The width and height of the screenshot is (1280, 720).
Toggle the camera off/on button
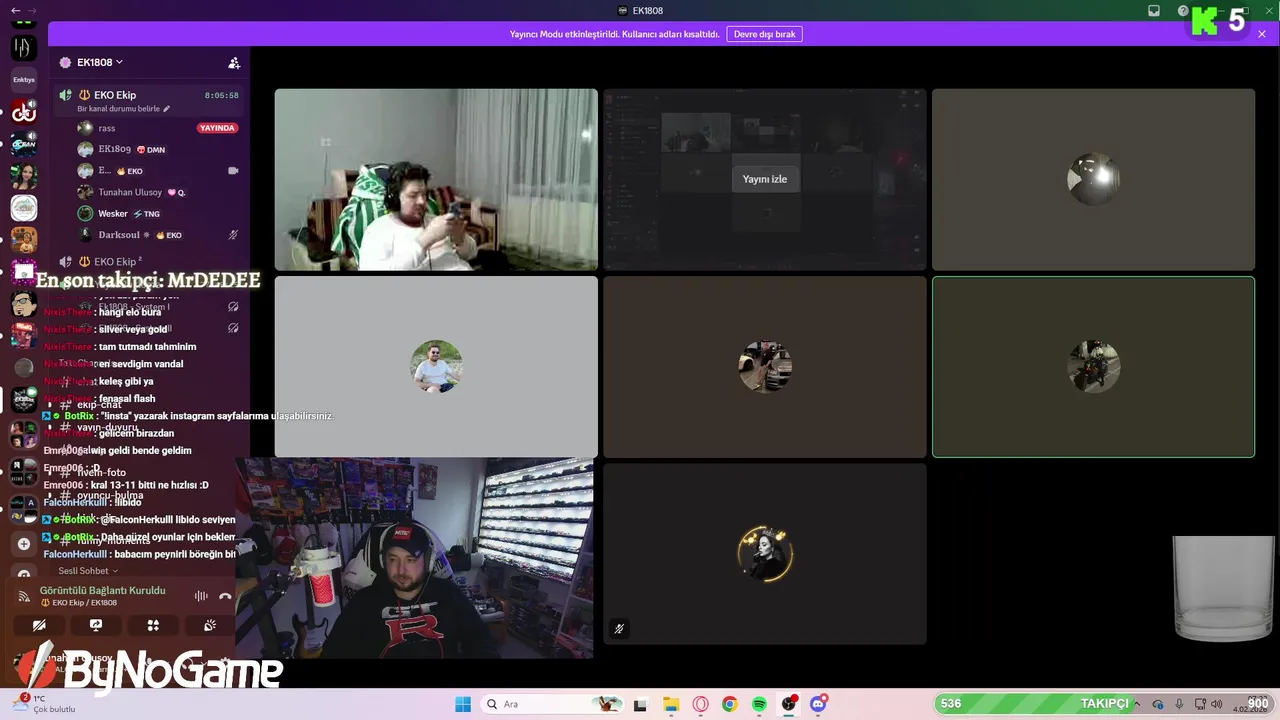(39, 625)
